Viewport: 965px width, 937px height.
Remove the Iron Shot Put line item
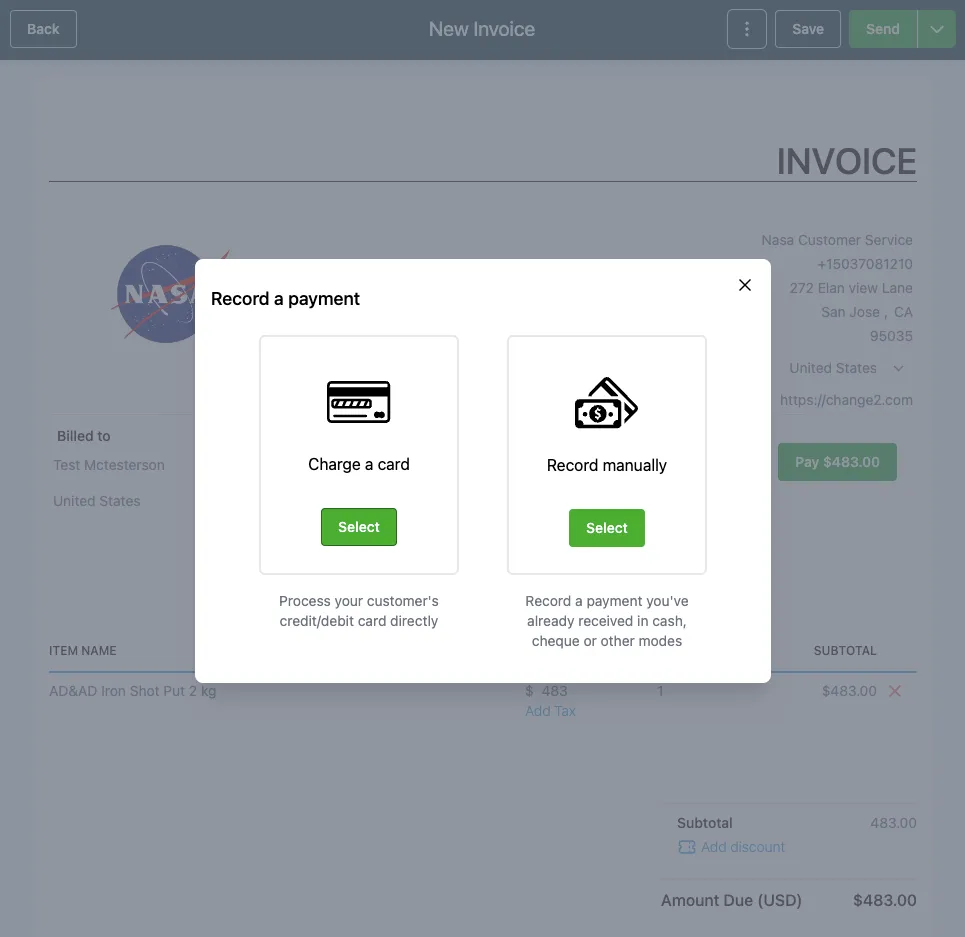tap(895, 691)
